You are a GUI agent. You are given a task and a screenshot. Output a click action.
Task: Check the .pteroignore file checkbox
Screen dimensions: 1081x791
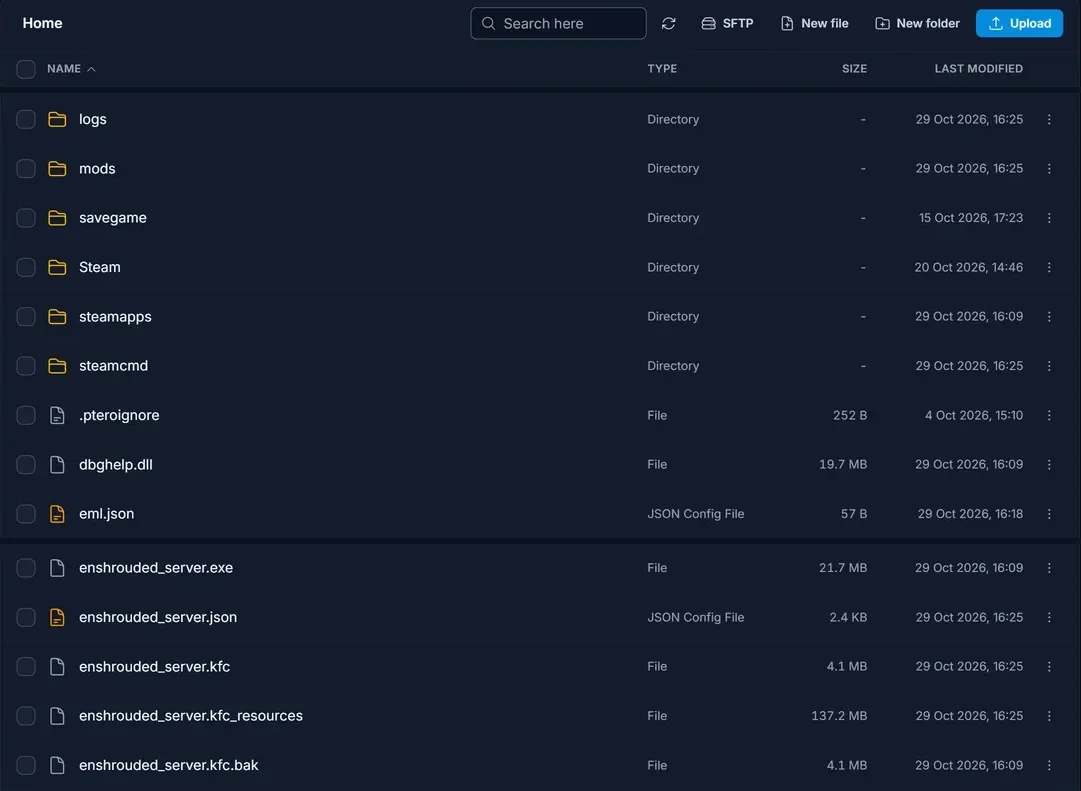[x=26, y=415]
